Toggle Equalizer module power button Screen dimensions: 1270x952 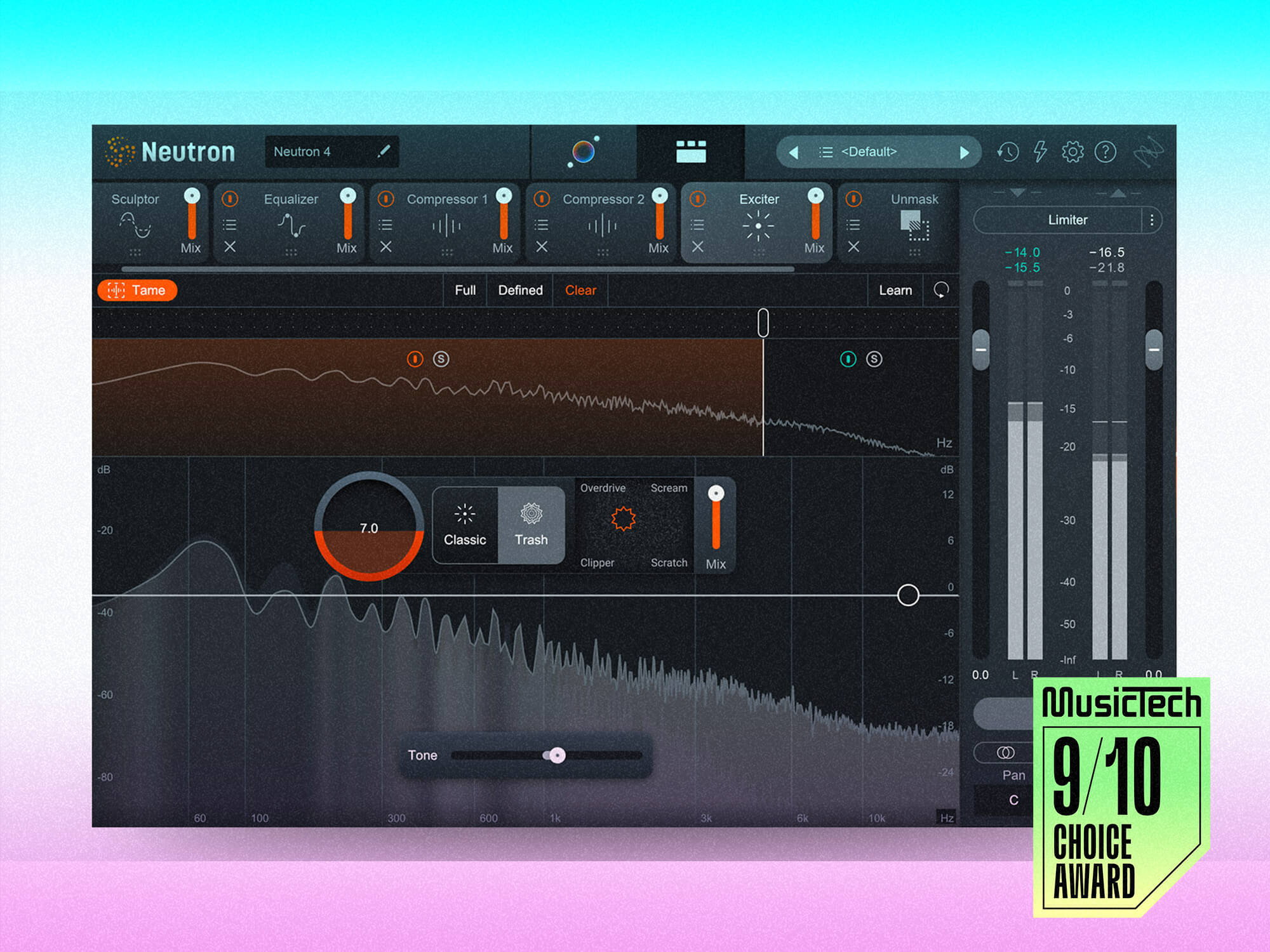[x=230, y=199]
